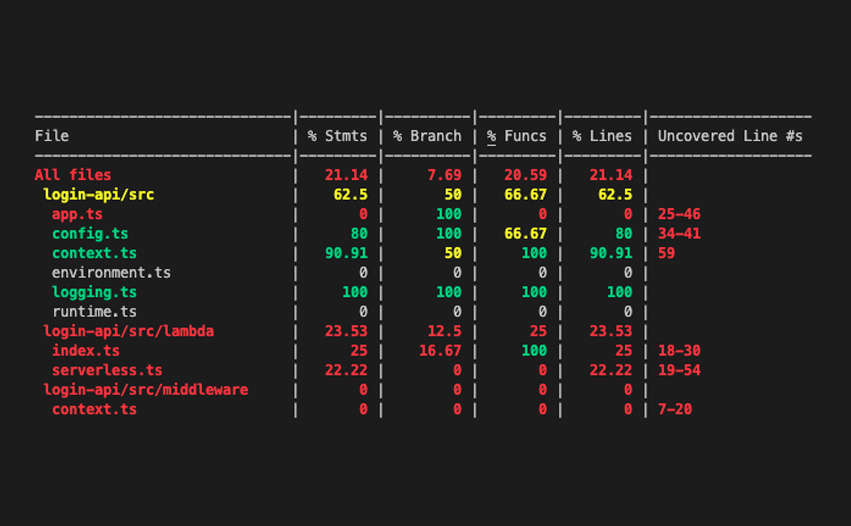The width and height of the screenshot is (851, 526).
Task: Click 'context.ts' under login-api/src
Action: [x=94, y=253]
